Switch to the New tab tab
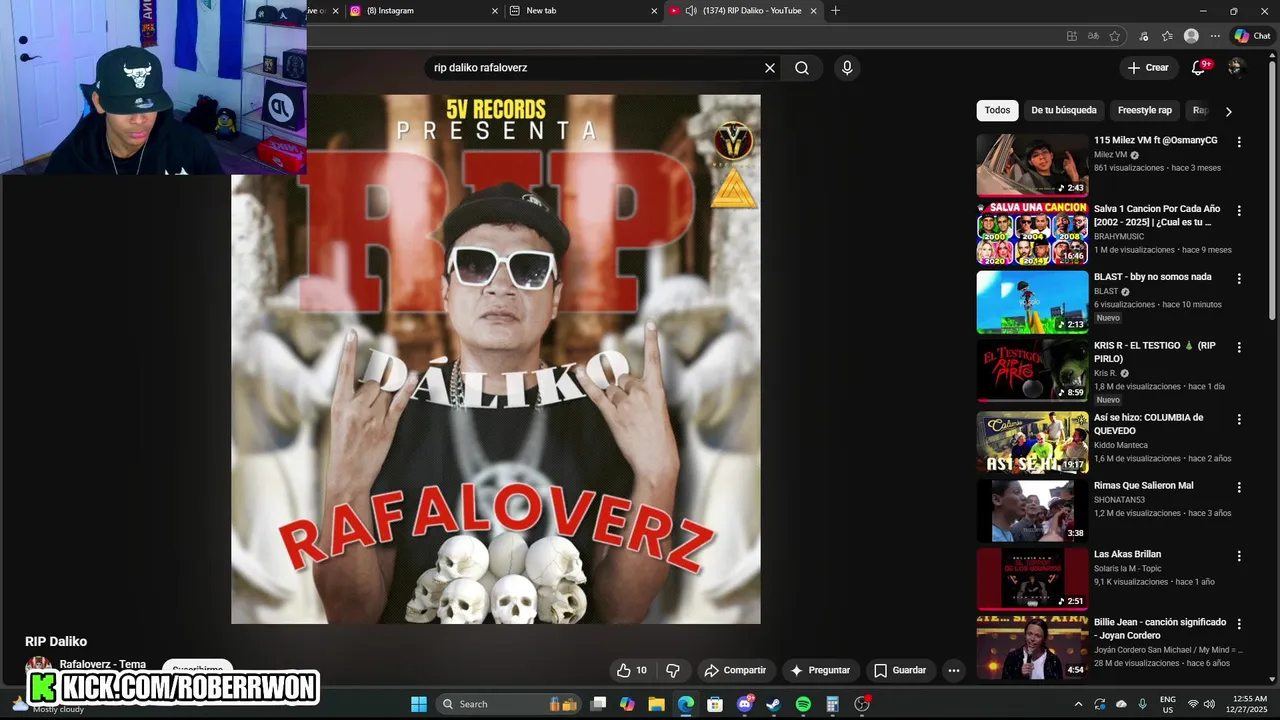 (x=583, y=11)
